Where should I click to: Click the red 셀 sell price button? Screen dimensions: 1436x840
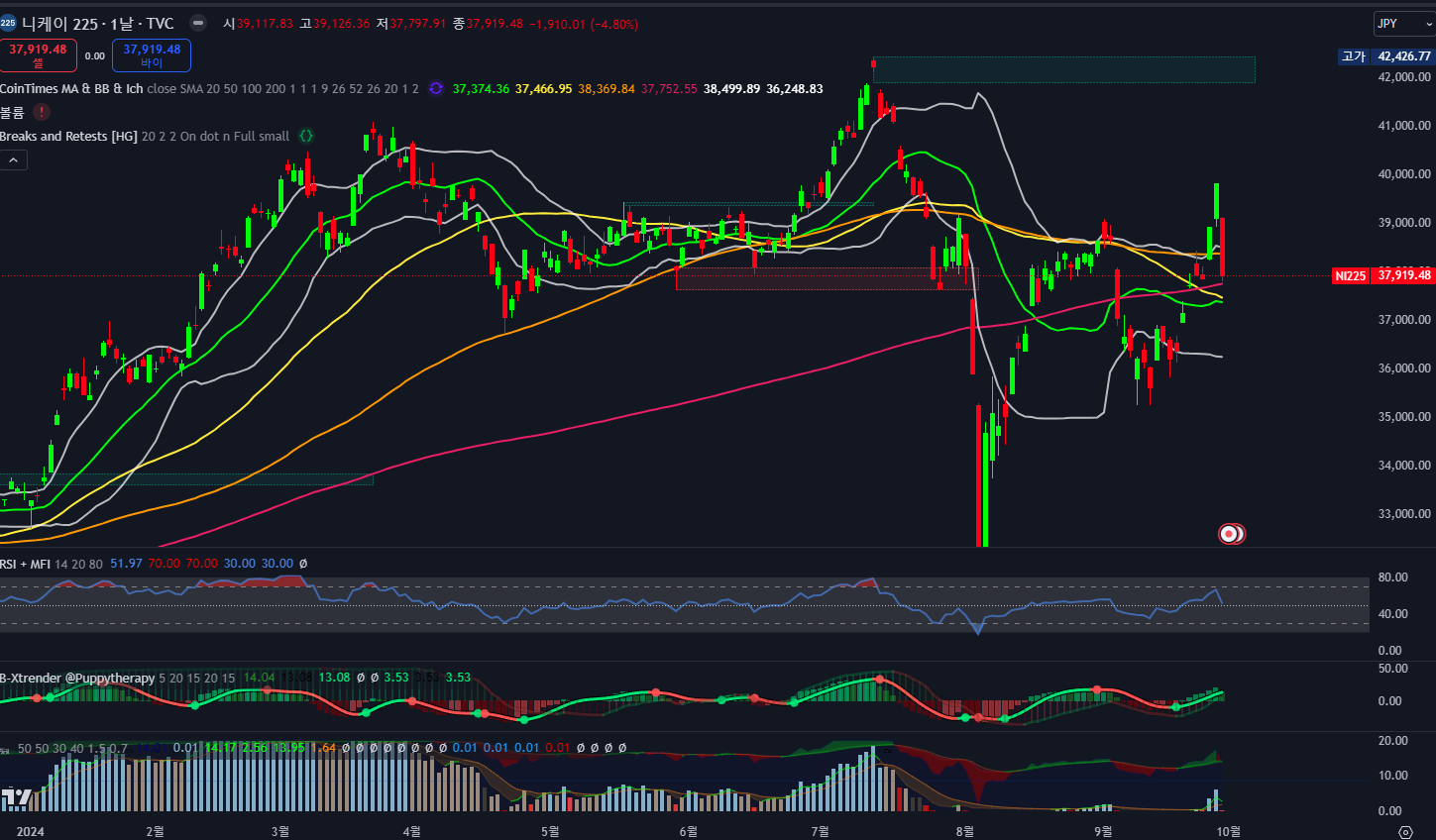(38, 55)
